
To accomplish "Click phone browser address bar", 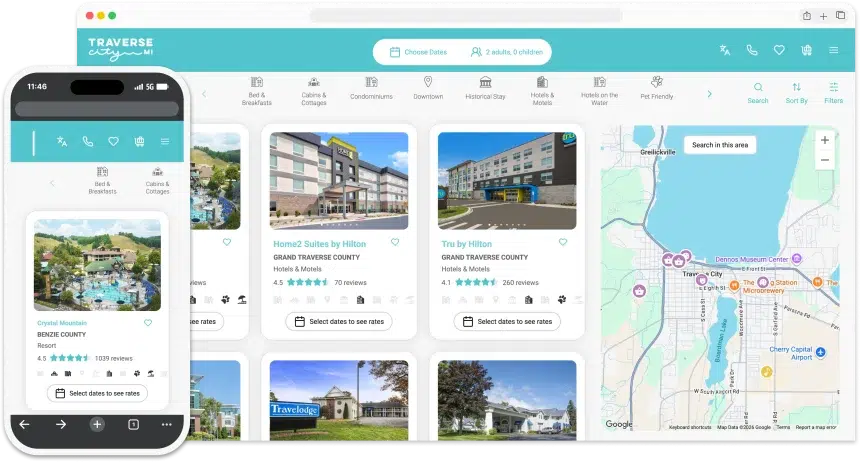I will [97, 109].
